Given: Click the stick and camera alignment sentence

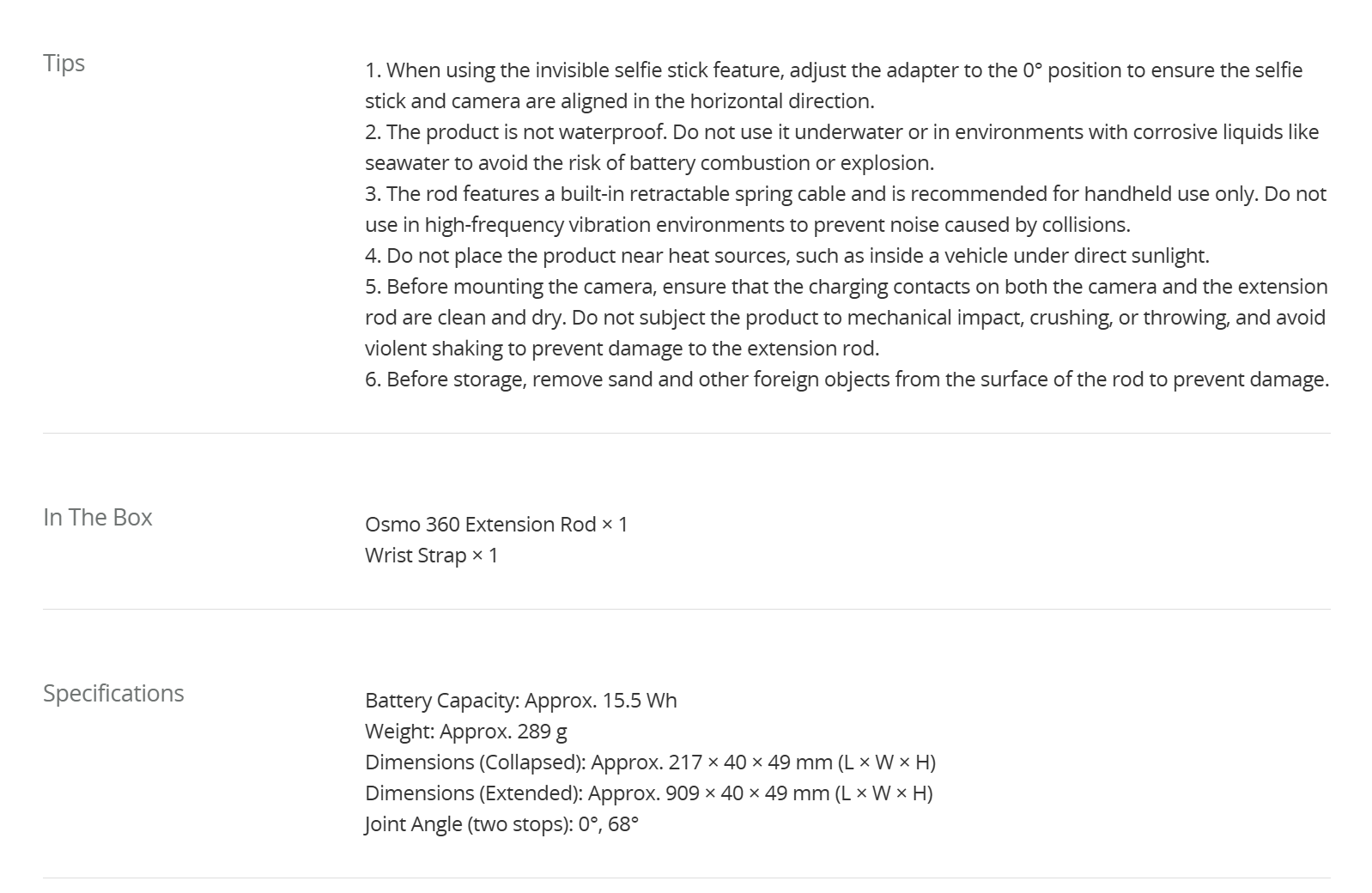Looking at the screenshot, I should pyautogui.click(x=620, y=100).
